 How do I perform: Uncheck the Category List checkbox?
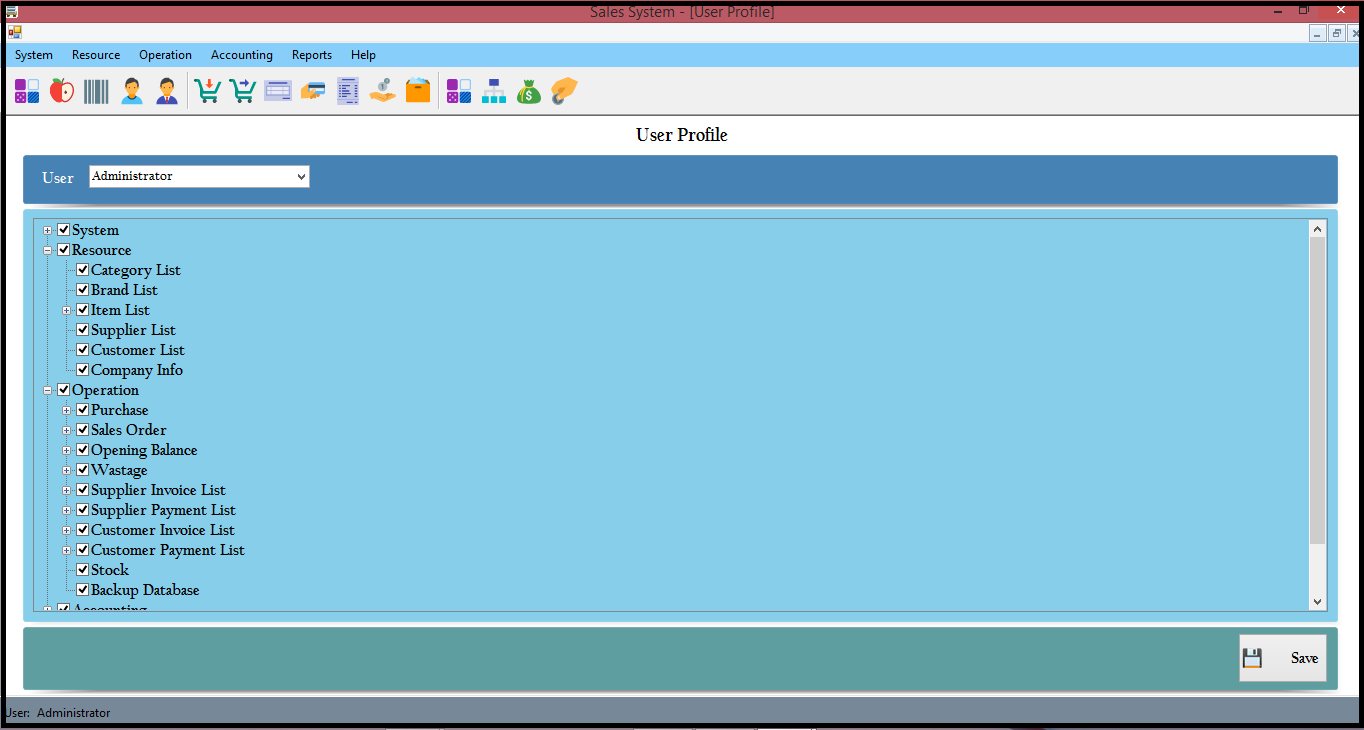point(83,270)
